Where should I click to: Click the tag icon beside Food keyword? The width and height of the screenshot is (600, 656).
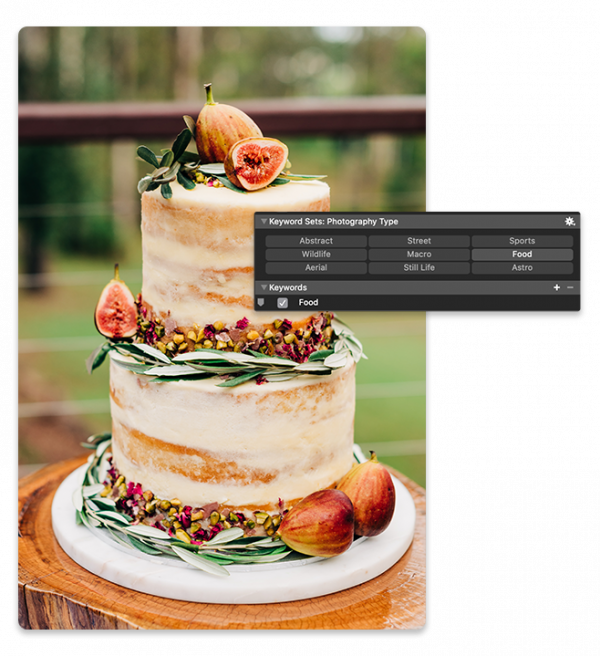tap(262, 302)
